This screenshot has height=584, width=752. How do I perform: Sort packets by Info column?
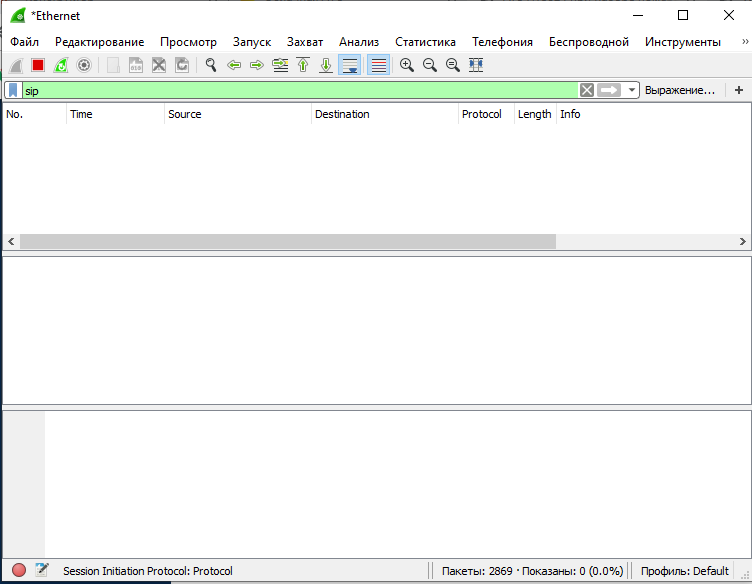pyautogui.click(x=653, y=114)
